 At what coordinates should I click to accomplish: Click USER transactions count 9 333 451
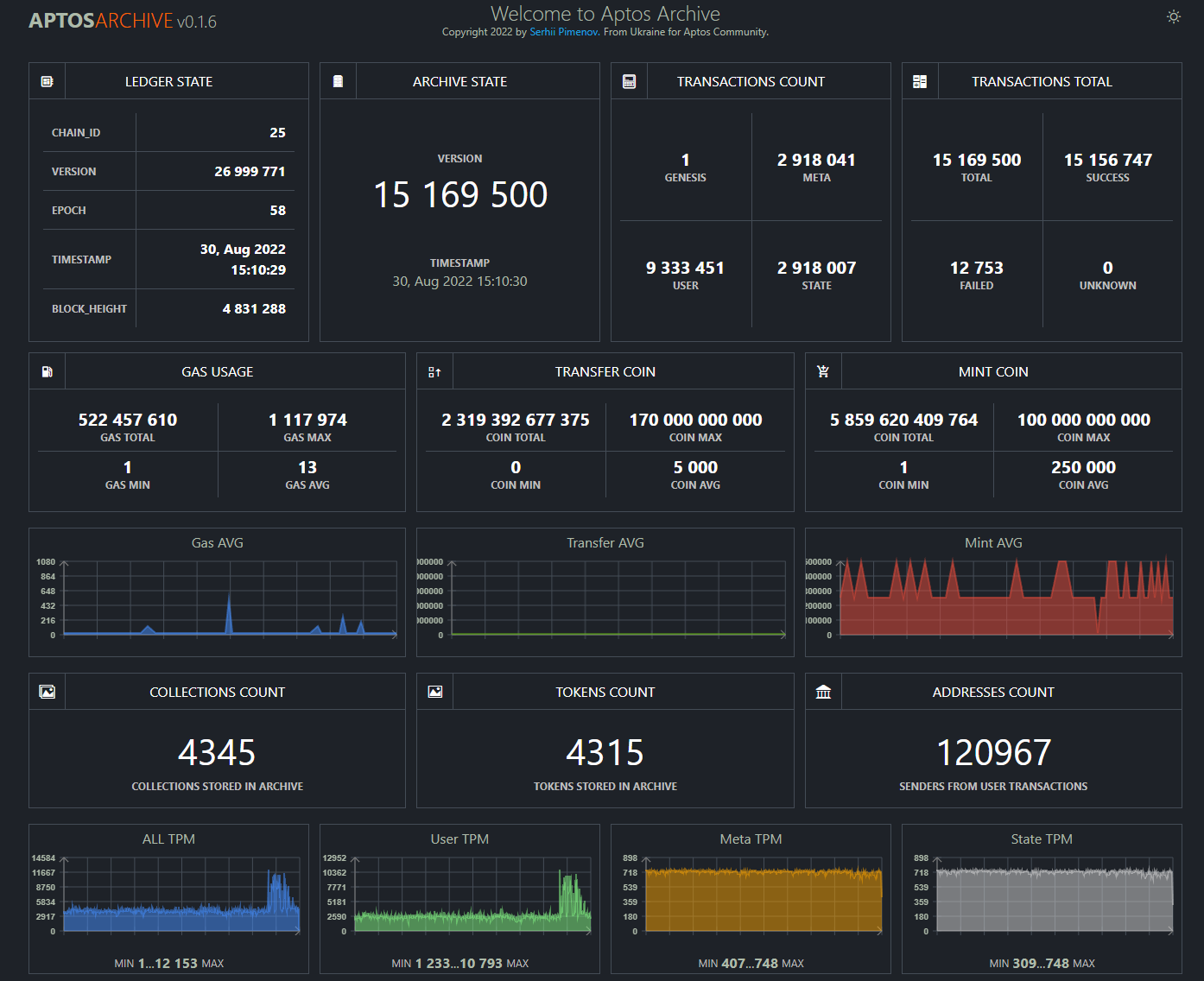(x=685, y=268)
